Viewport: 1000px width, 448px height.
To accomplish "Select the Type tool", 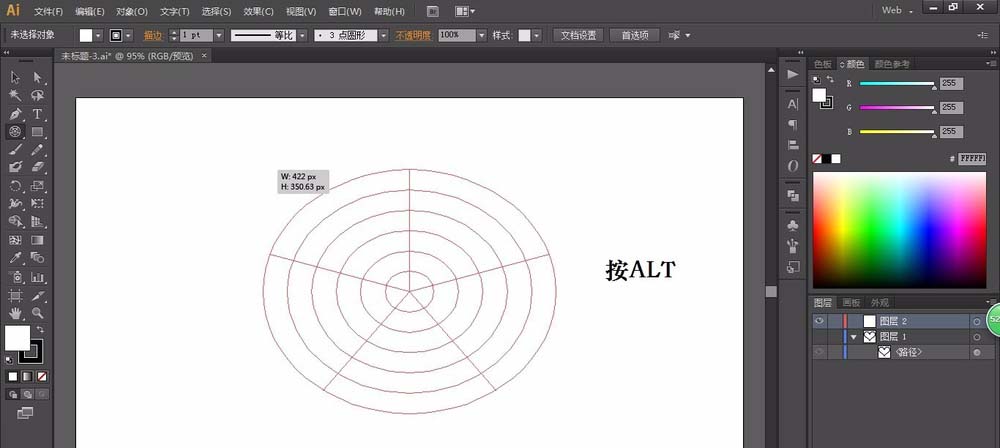I will pyautogui.click(x=38, y=114).
